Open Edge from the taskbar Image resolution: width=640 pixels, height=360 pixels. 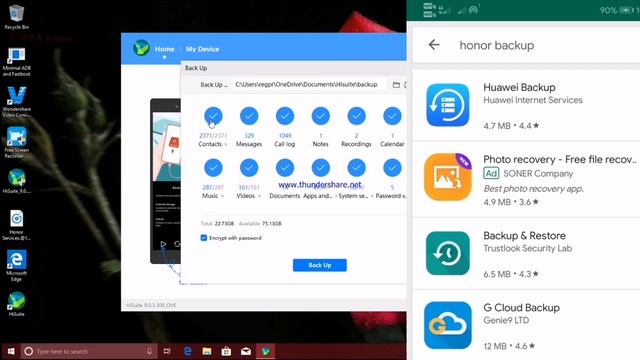click(187, 351)
